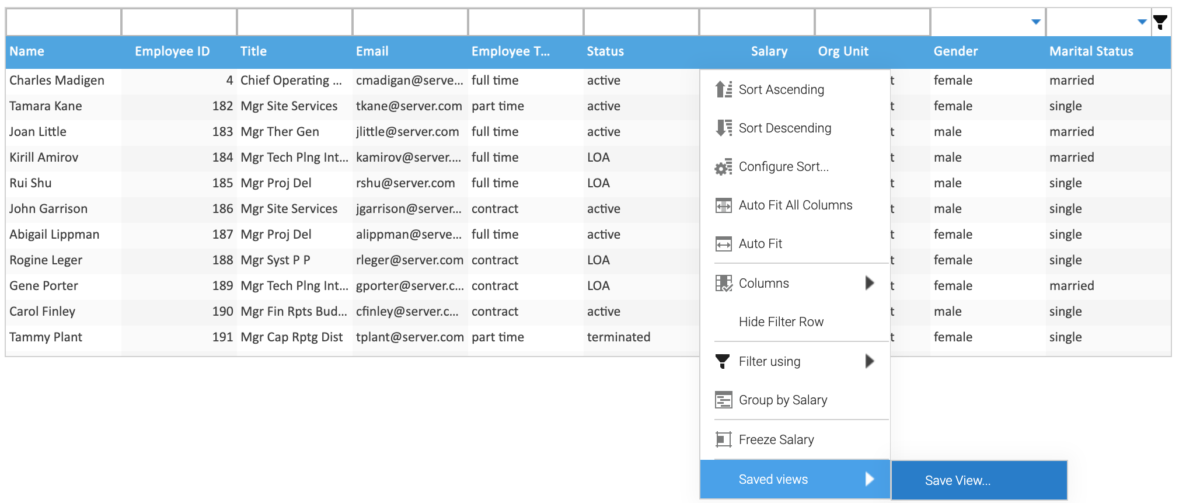Click the Mgr Syst P P title cell
This screenshot has height=503, width=1200.
click(294, 260)
